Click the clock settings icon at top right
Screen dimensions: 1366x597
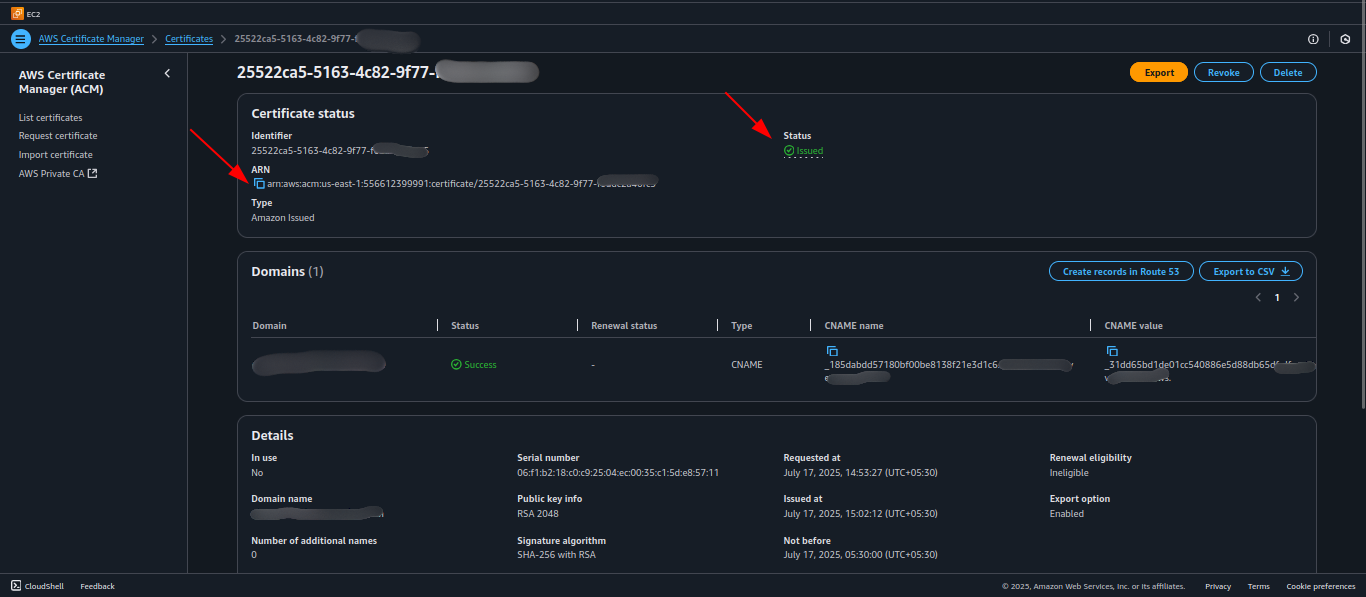click(1346, 39)
